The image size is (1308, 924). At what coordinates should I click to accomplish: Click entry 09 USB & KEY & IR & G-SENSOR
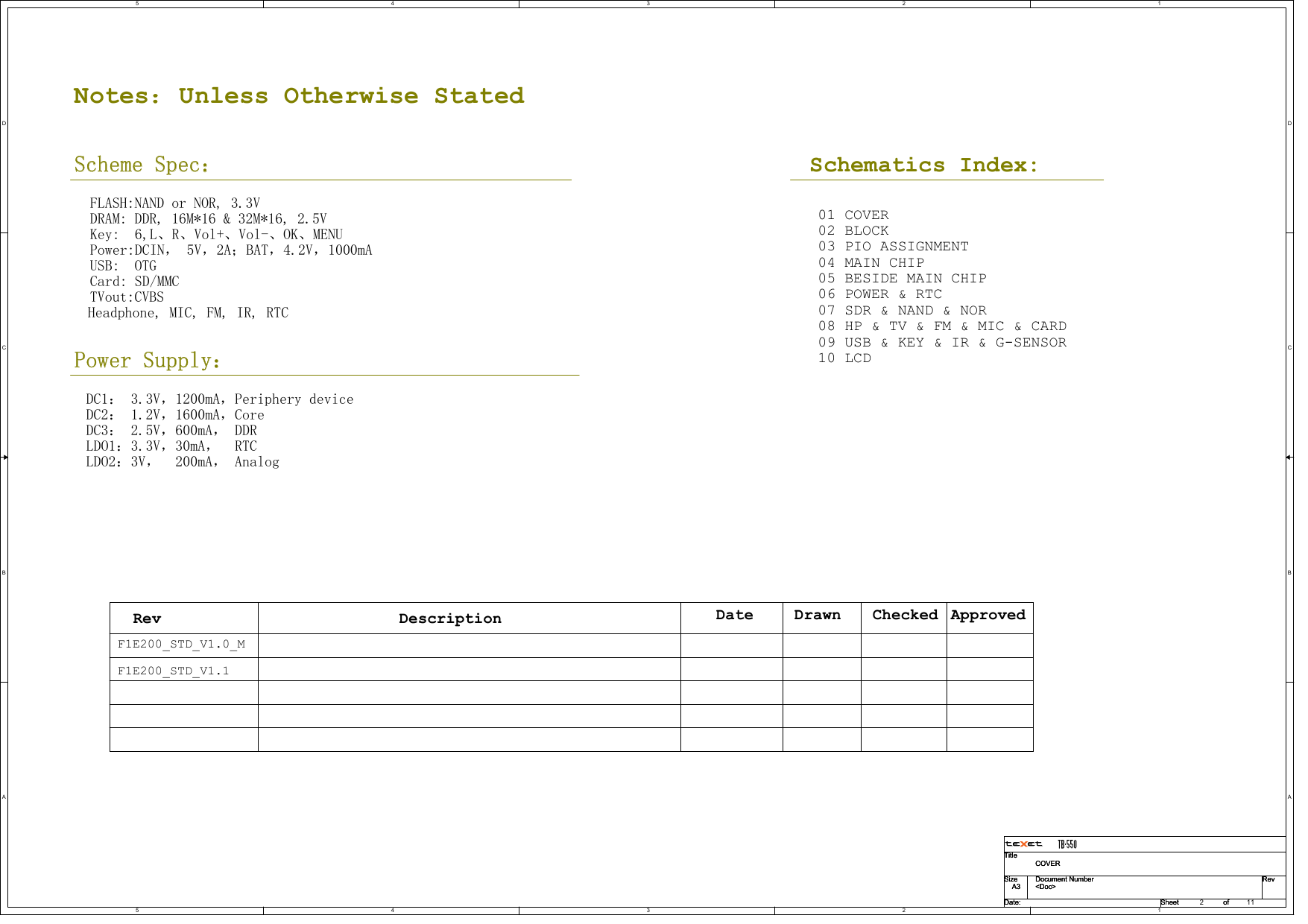943,342
